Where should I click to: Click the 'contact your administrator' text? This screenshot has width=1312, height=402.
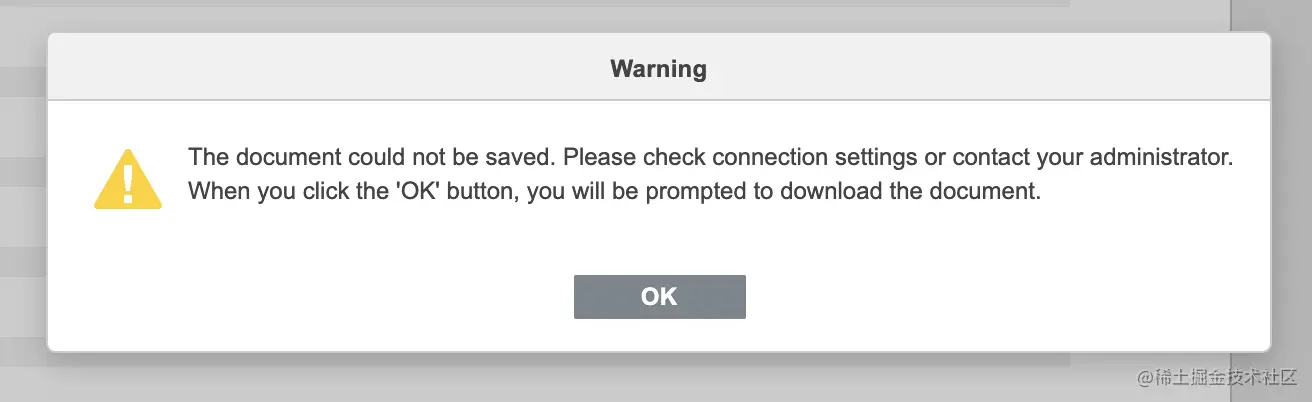tap(1093, 158)
